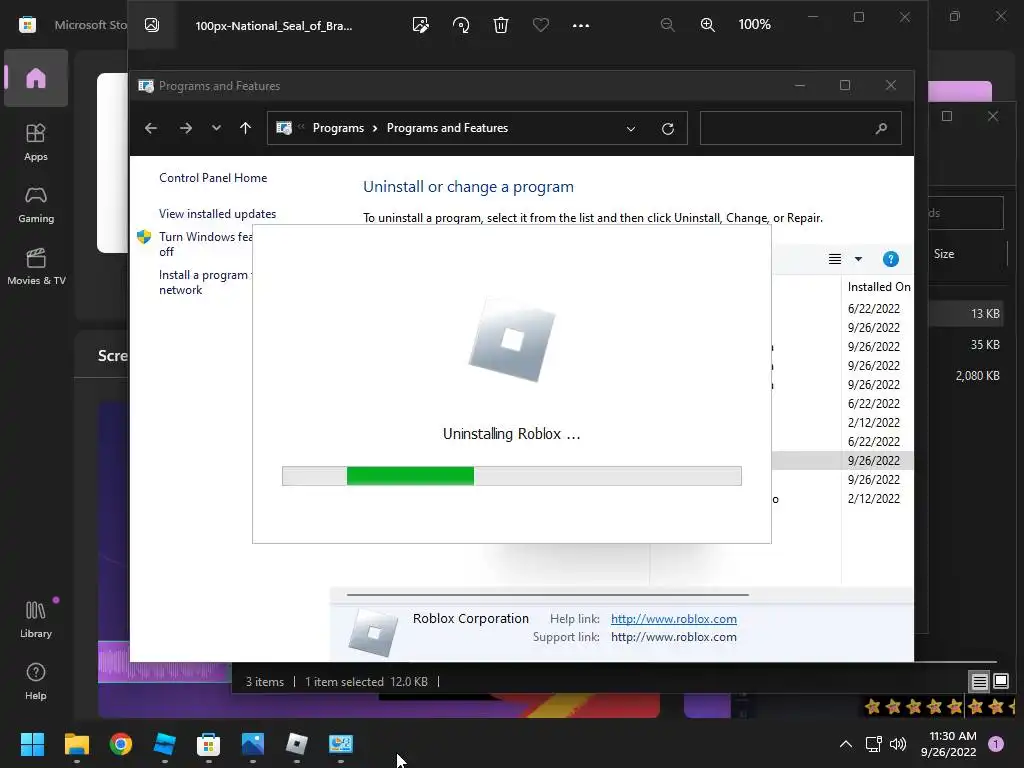Open volume control in system tray
The width and height of the screenshot is (1024, 768).
pos(898,744)
